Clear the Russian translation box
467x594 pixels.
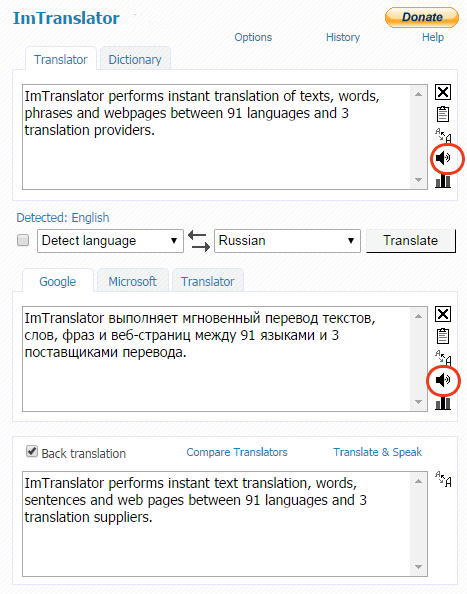(443, 314)
